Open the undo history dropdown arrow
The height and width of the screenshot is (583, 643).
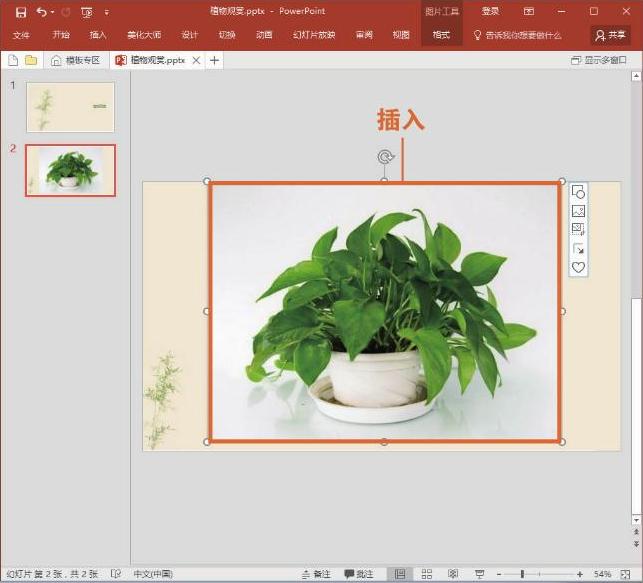click(52, 12)
